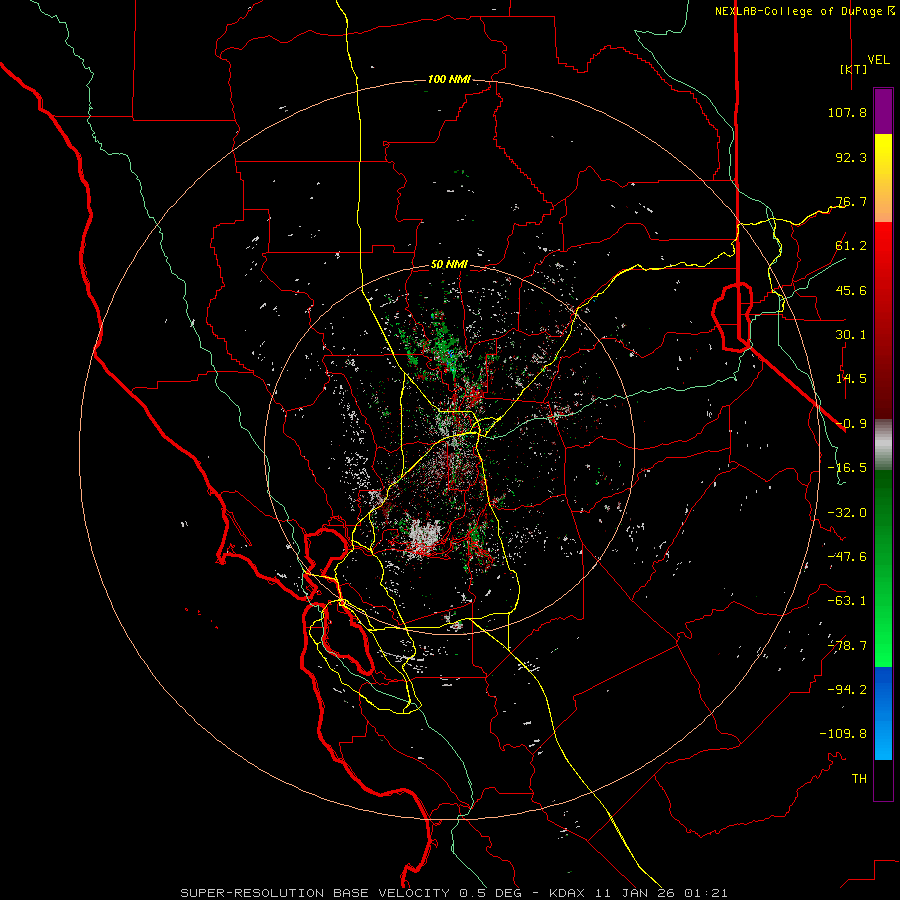Click the TH legend label
This screenshot has width=900, height=900.
click(x=859, y=779)
